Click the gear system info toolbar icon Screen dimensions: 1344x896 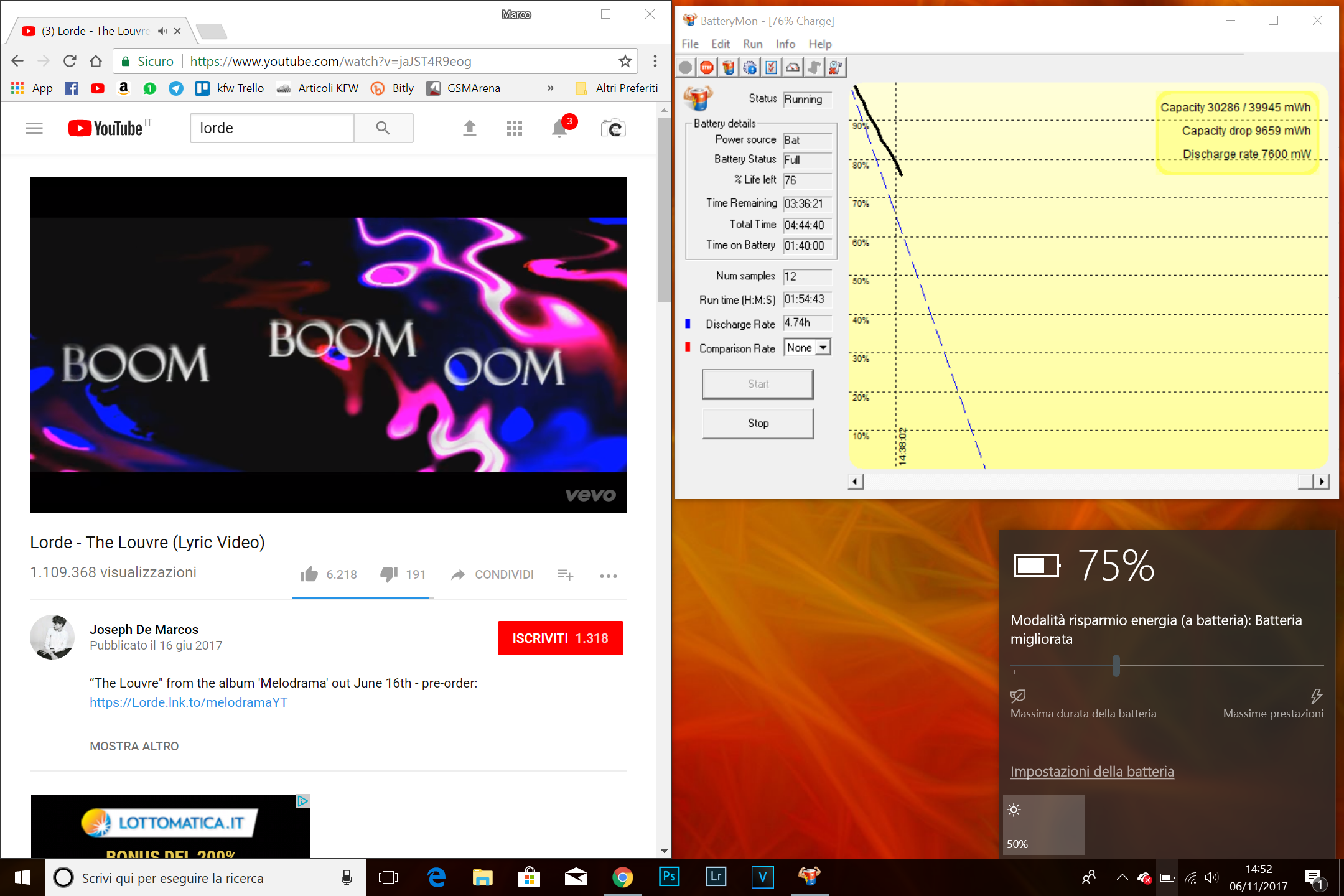coord(750,67)
